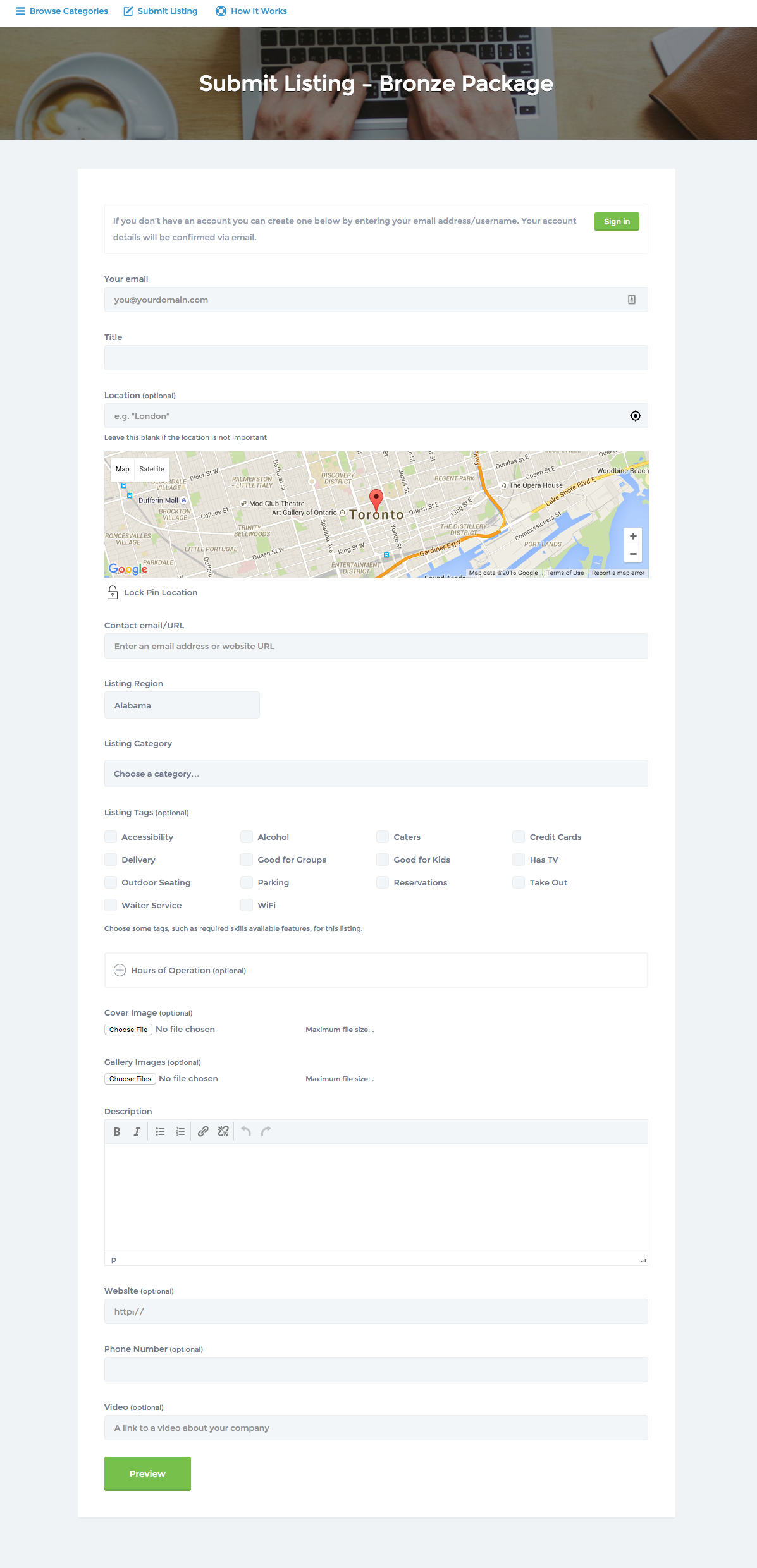The height and width of the screenshot is (1568, 757).
Task: Click into the Title input field
Action: (376, 358)
